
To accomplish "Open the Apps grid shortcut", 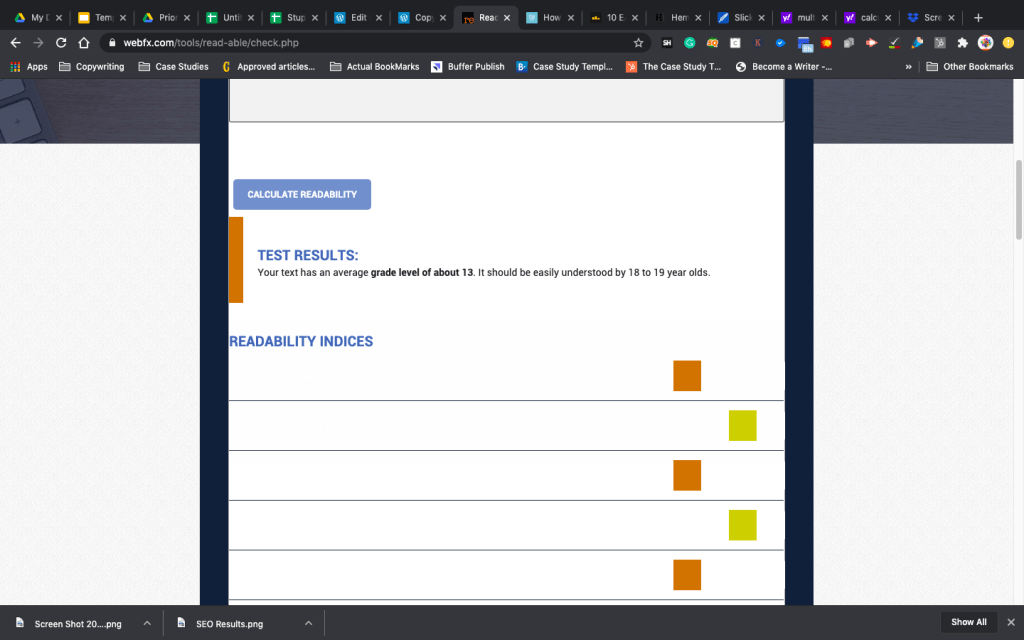I will (29, 67).
